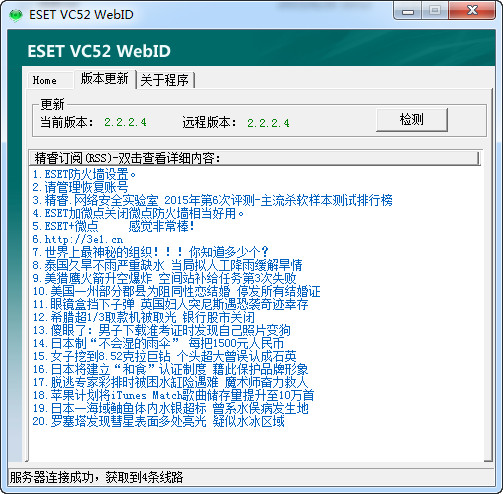
Task: Select item 20 罗塞塔发现彗星表面多处亮光
Action: click(158, 421)
